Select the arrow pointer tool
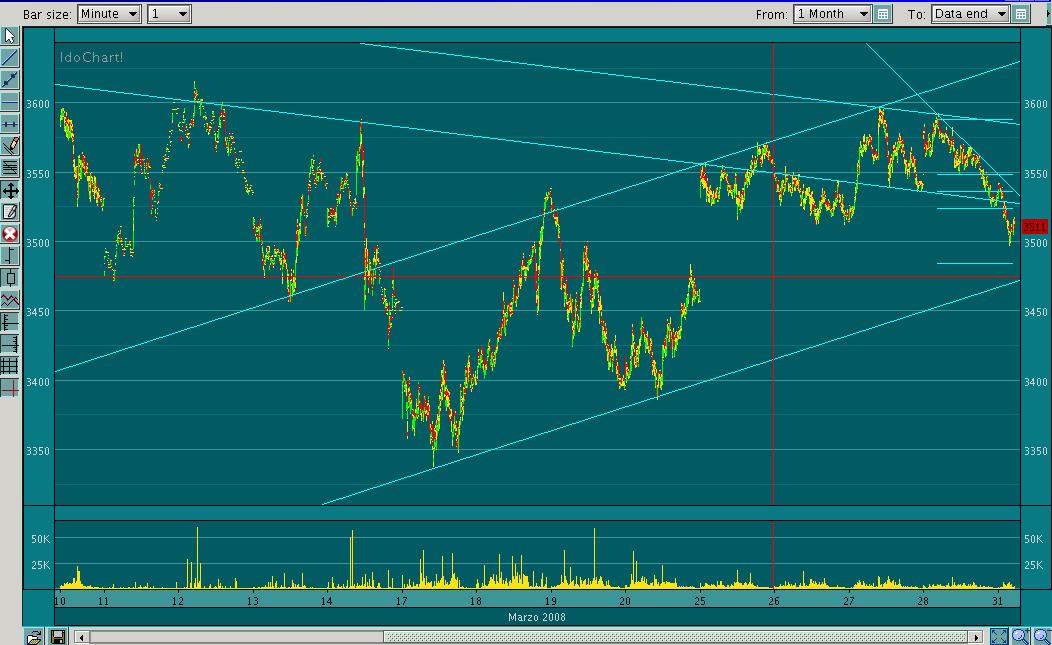The height and width of the screenshot is (645, 1052). pyautogui.click(x=10, y=36)
